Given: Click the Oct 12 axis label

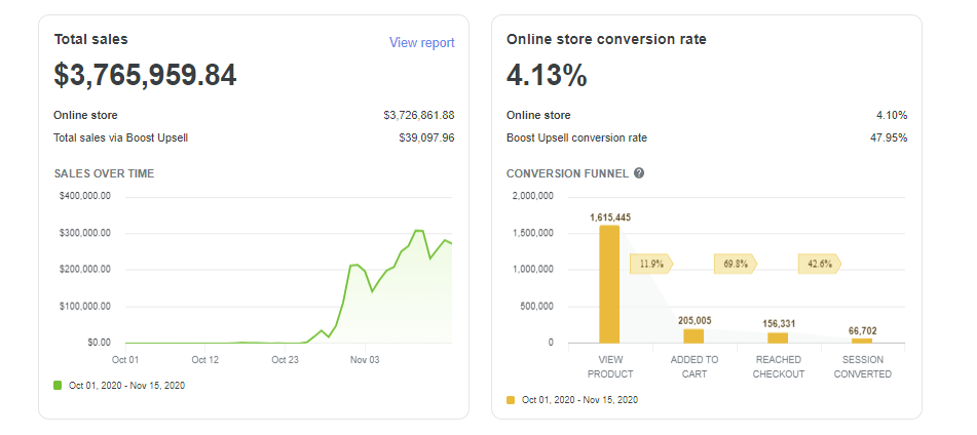Looking at the screenshot, I should click(205, 360).
